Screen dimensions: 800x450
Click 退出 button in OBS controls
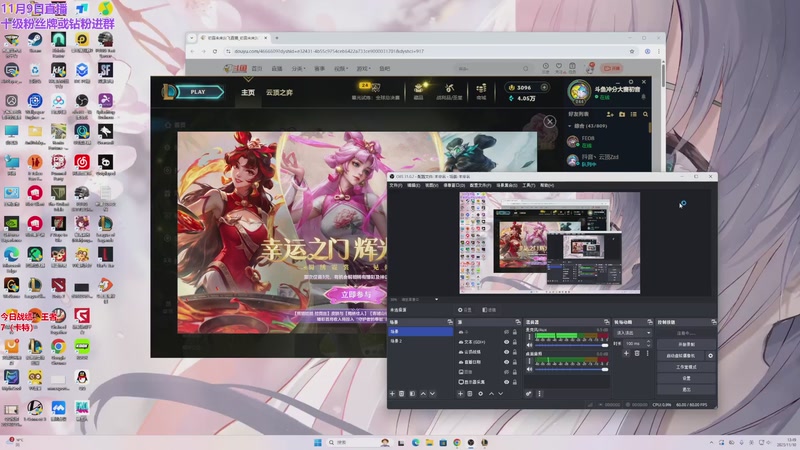point(686,389)
